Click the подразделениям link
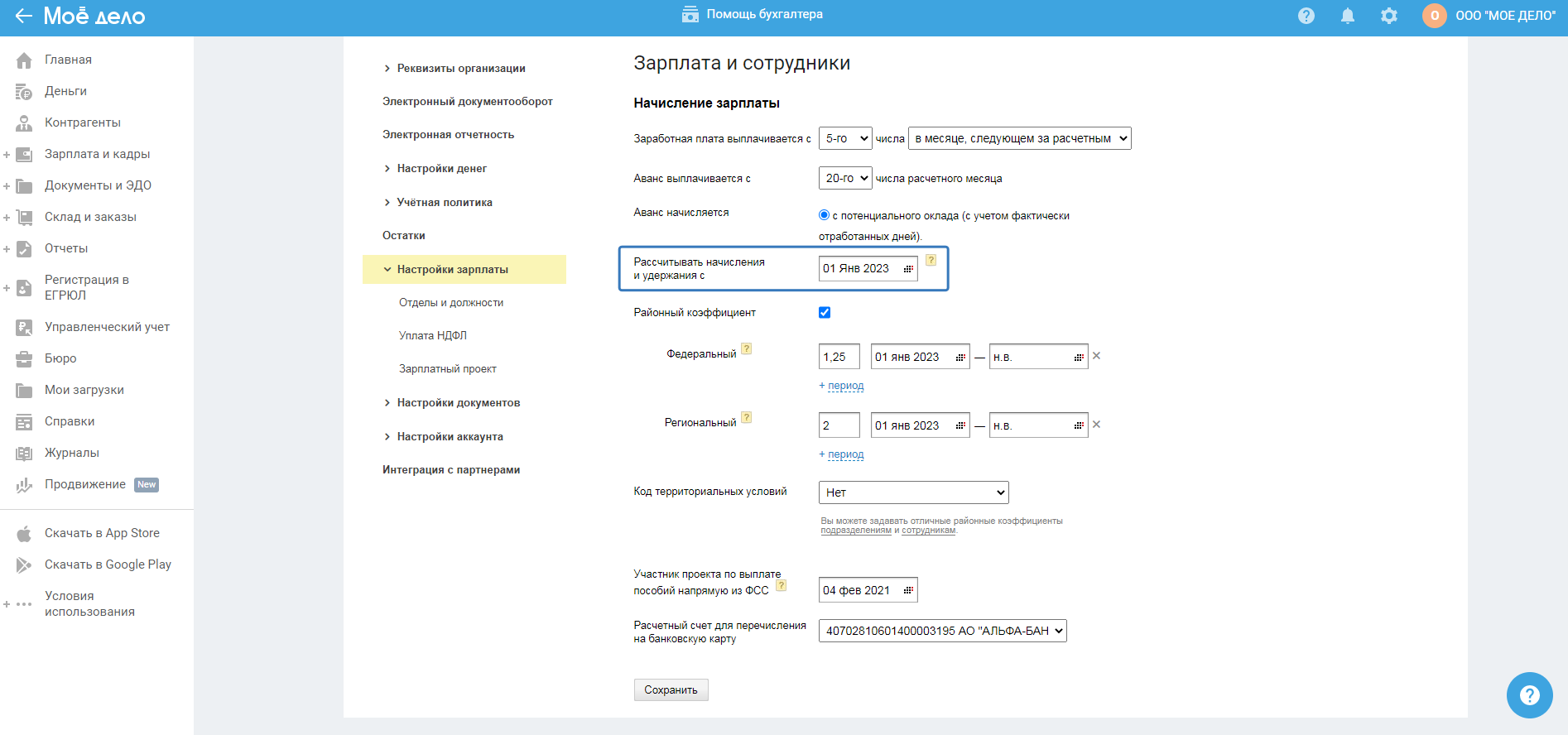 click(856, 531)
